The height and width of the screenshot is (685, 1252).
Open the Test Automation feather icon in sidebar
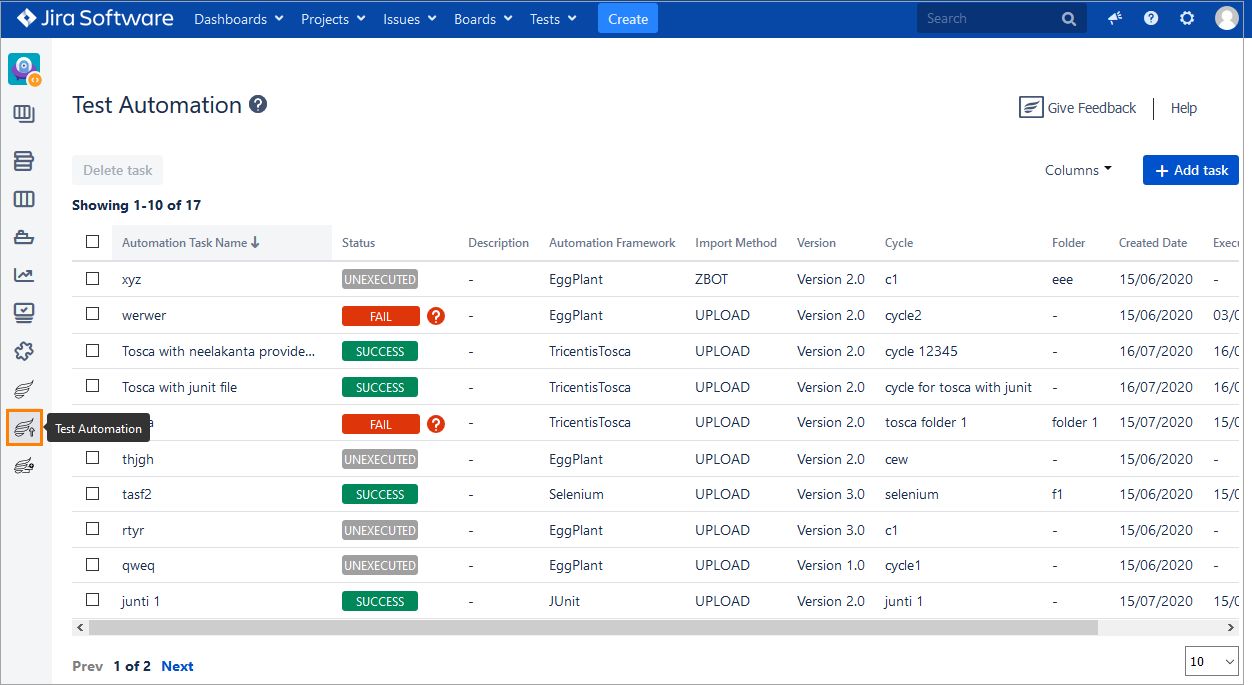coord(24,425)
